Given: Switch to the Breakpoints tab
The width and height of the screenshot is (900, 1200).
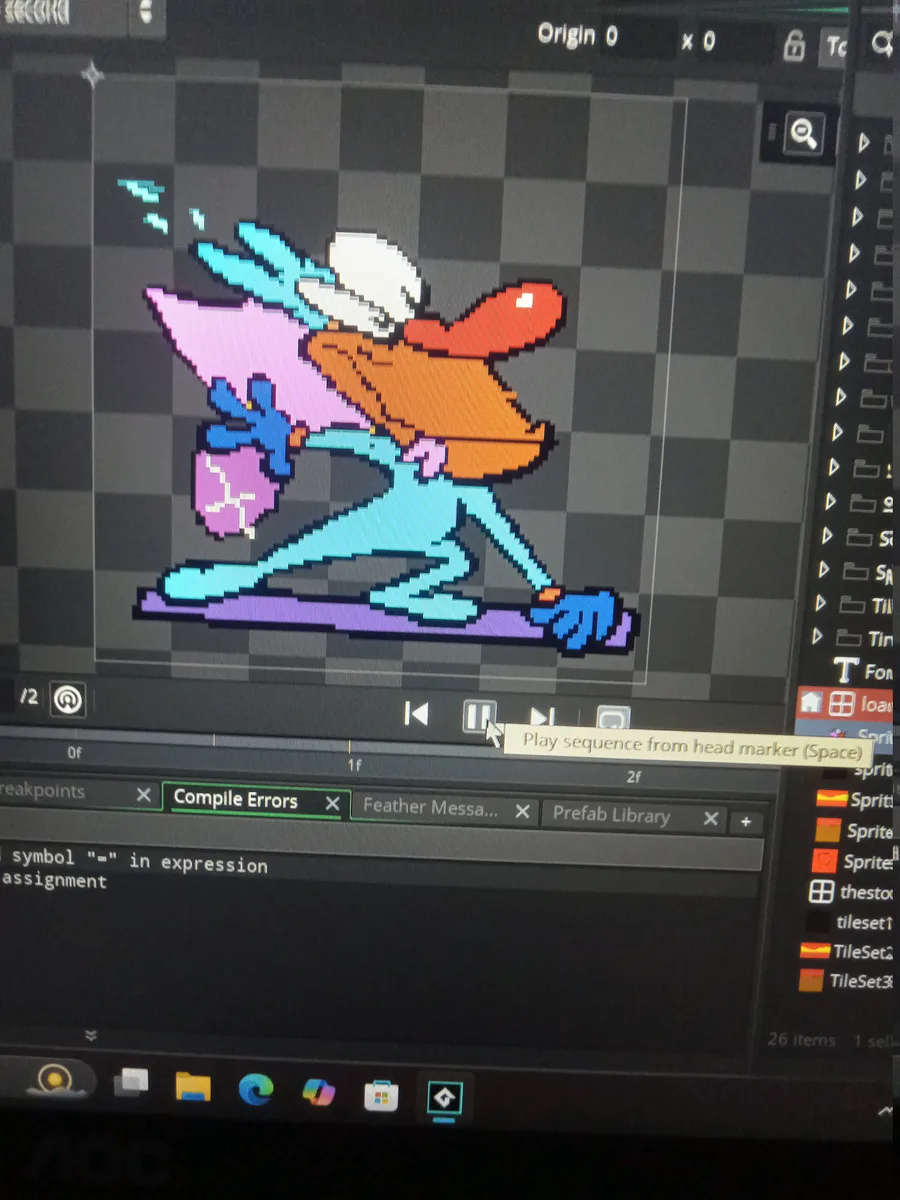Looking at the screenshot, I should [x=42, y=791].
